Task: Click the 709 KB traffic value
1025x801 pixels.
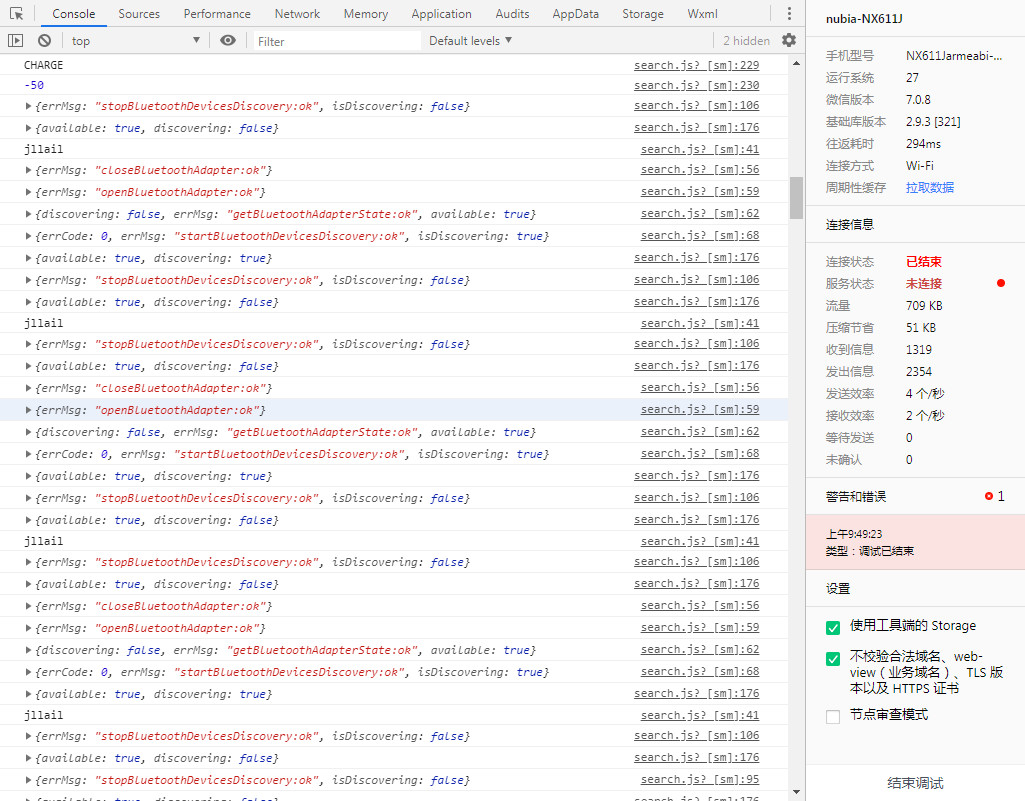Action: [x=924, y=305]
